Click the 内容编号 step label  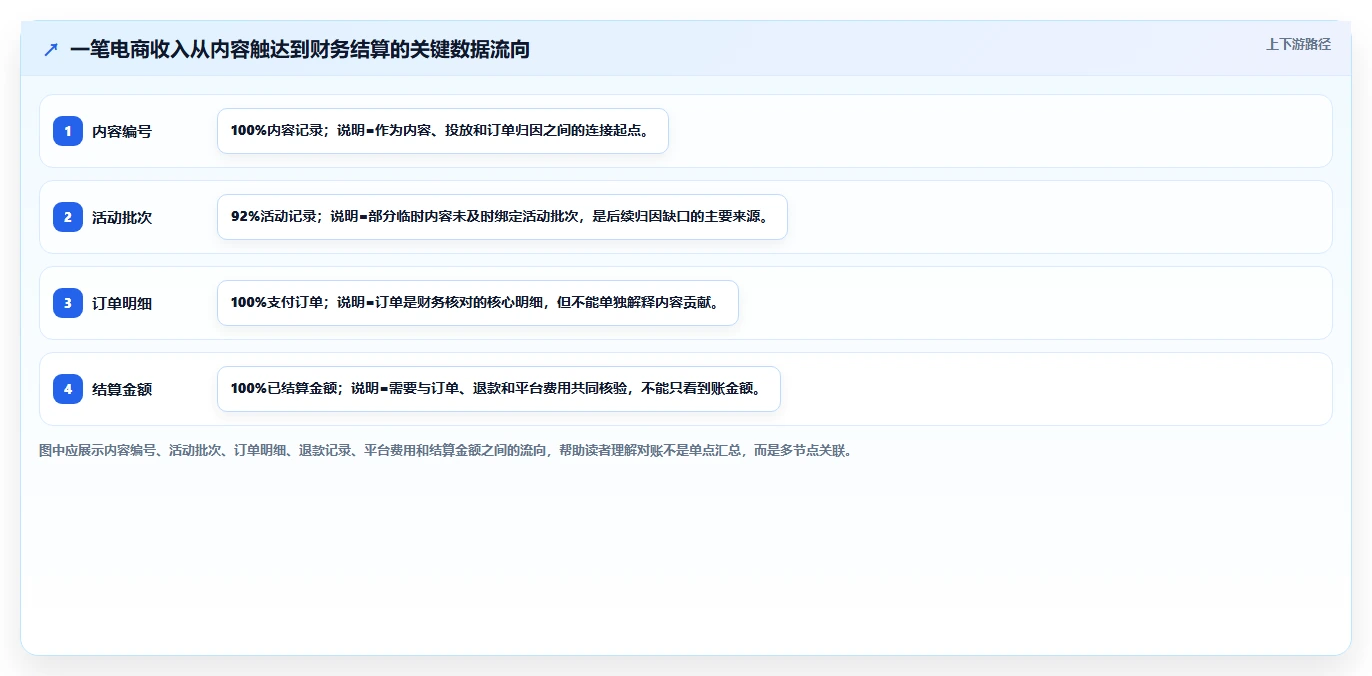coord(122,131)
